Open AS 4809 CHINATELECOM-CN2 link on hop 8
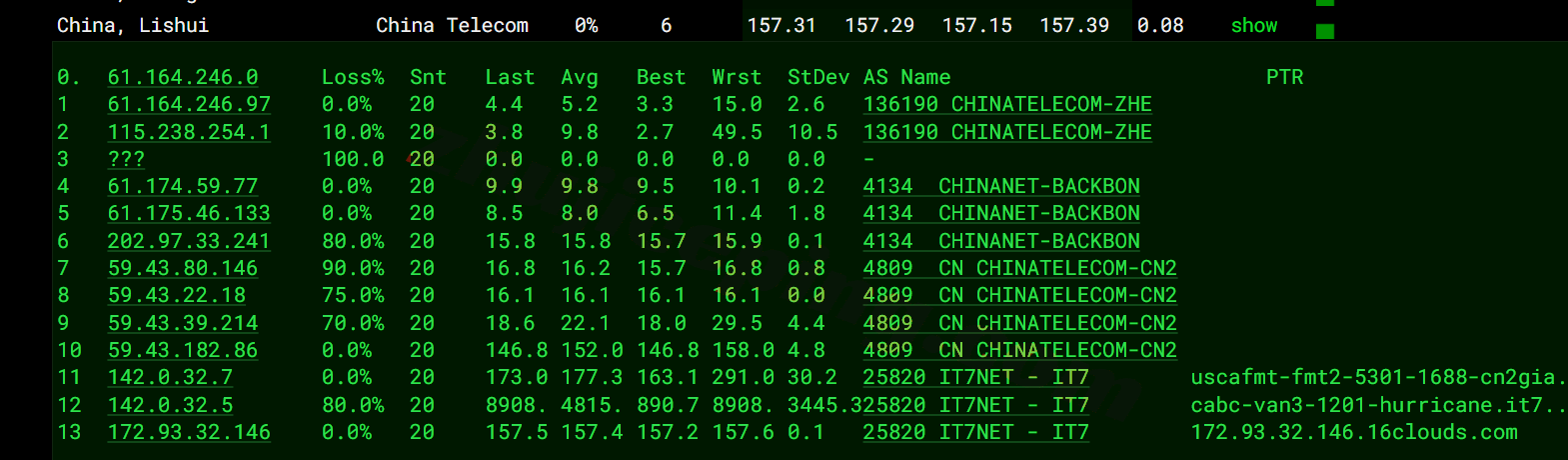Image resolution: width=1568 pixels, height=460 pixels. 1020,295
